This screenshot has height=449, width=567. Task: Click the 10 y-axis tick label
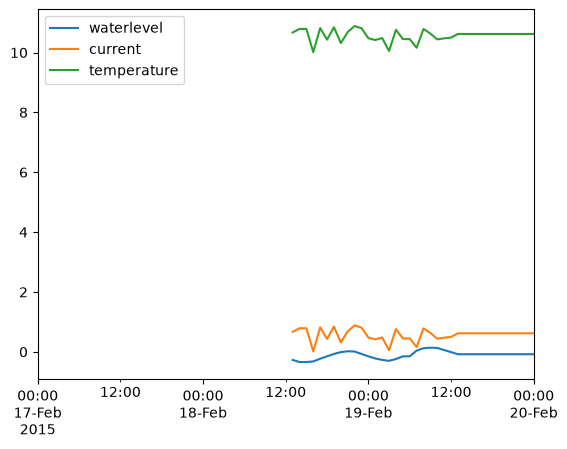[x=19, y=53]
